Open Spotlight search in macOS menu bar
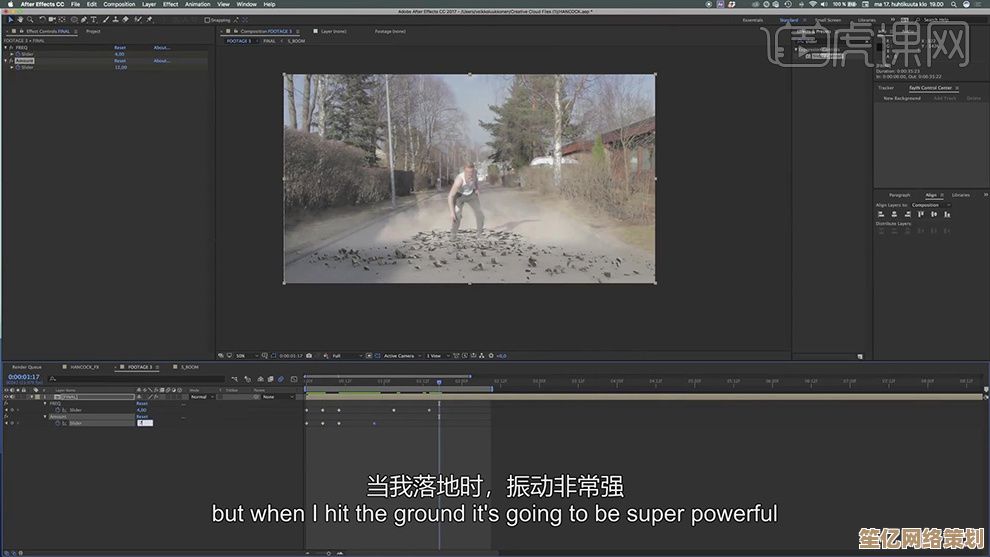This screenshot has width=990, height=557. click(953, 4)
